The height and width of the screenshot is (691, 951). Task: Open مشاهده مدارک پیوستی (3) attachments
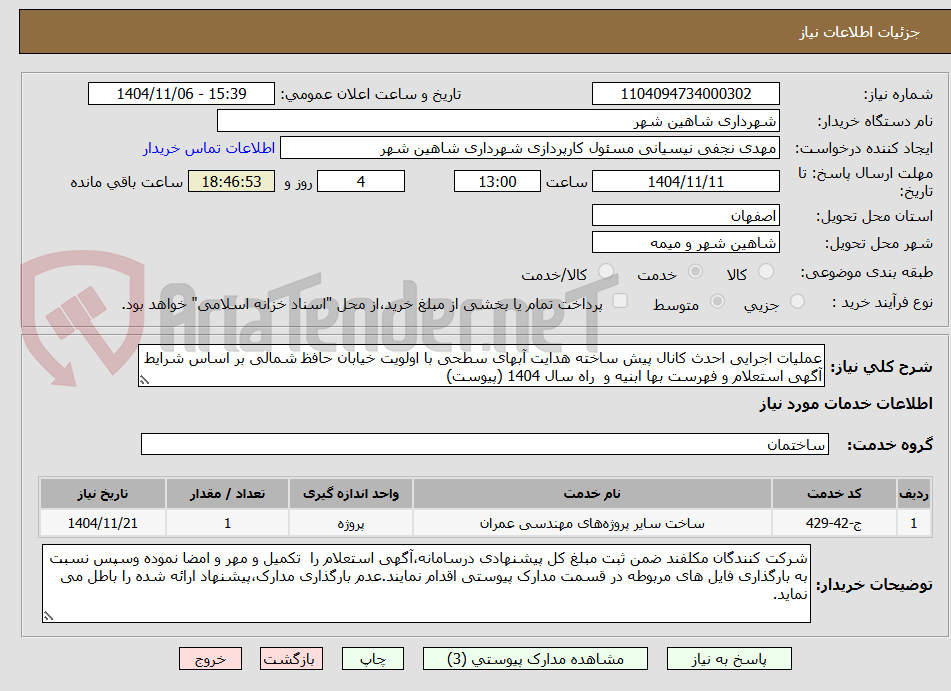pyautogui.click(x=535, y=659)
